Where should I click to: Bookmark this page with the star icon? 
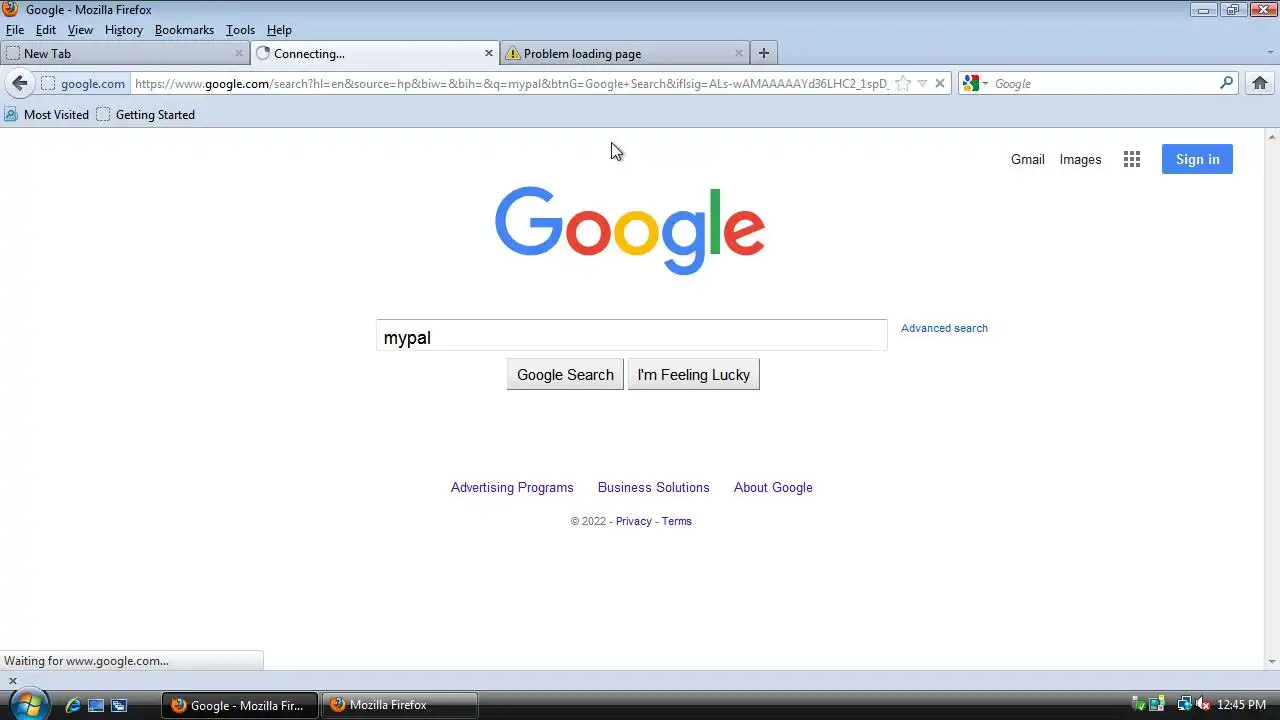coord(902,84)
